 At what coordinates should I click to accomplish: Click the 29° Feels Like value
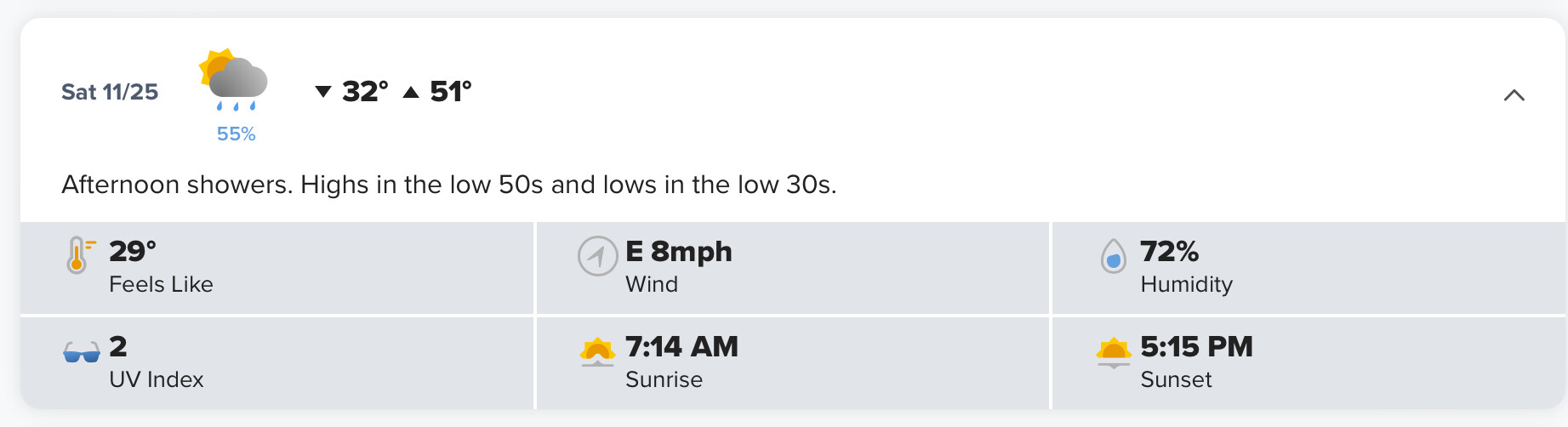point(133,251)
